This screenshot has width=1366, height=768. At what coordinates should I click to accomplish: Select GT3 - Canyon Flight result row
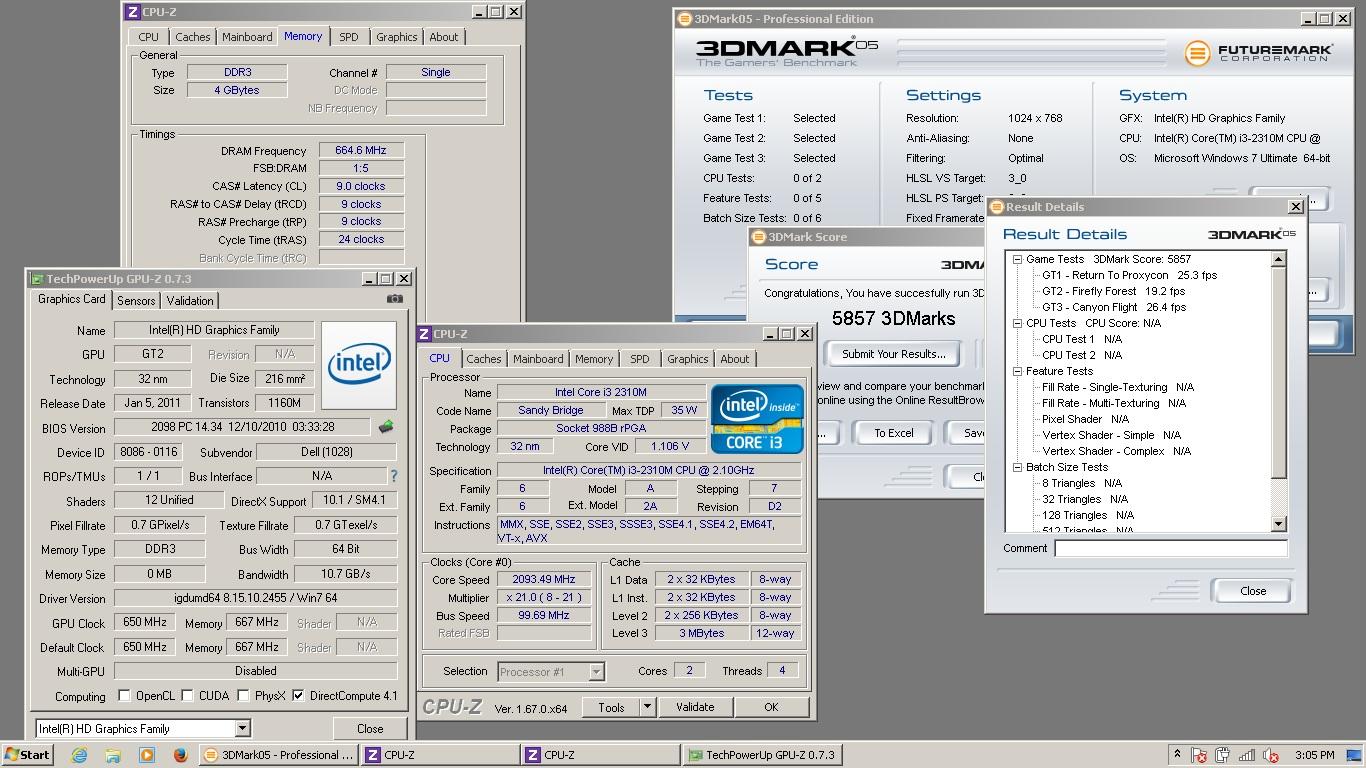tap(1113, 307)
